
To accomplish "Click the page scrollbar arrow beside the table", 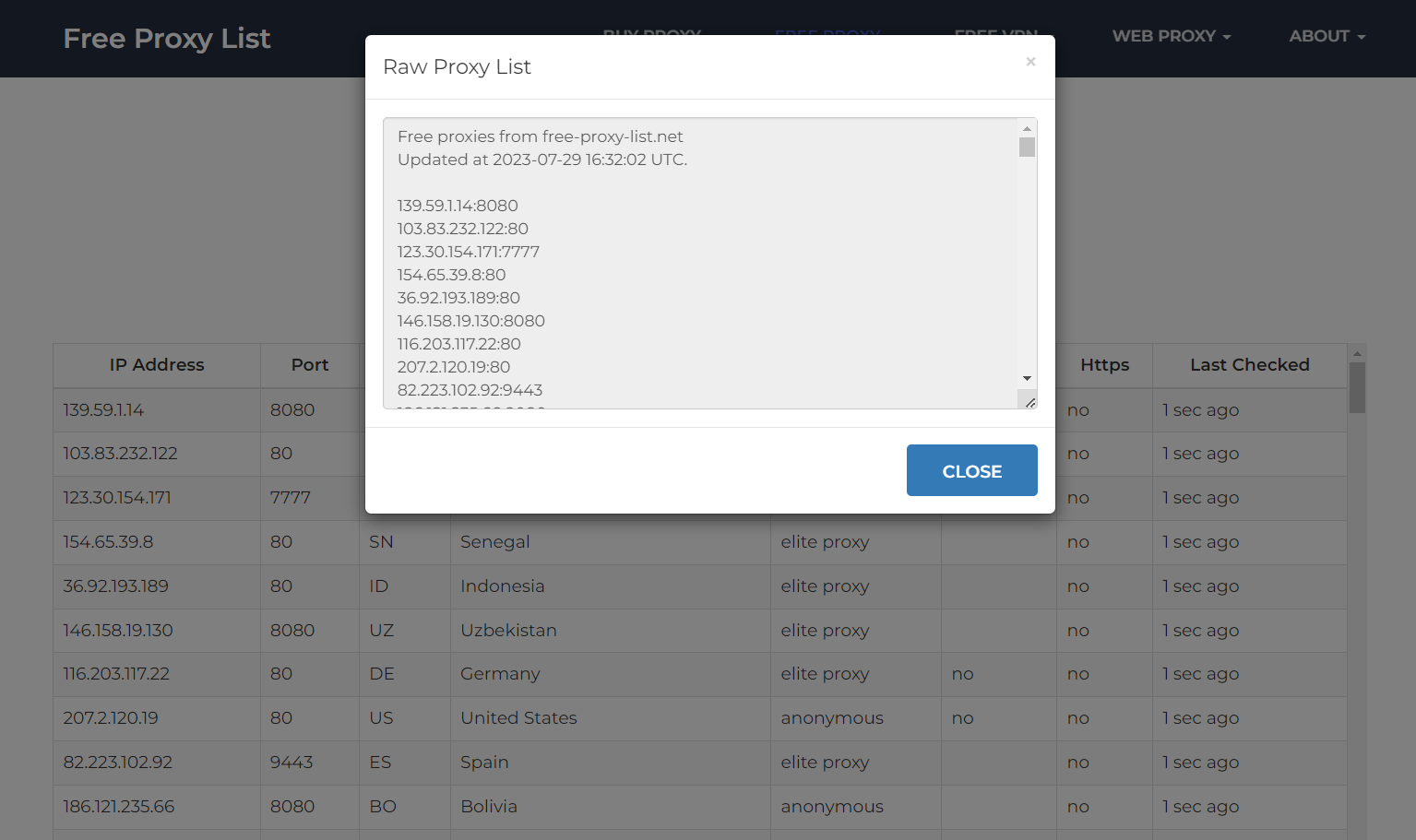I will click(x=1356, y=352).
